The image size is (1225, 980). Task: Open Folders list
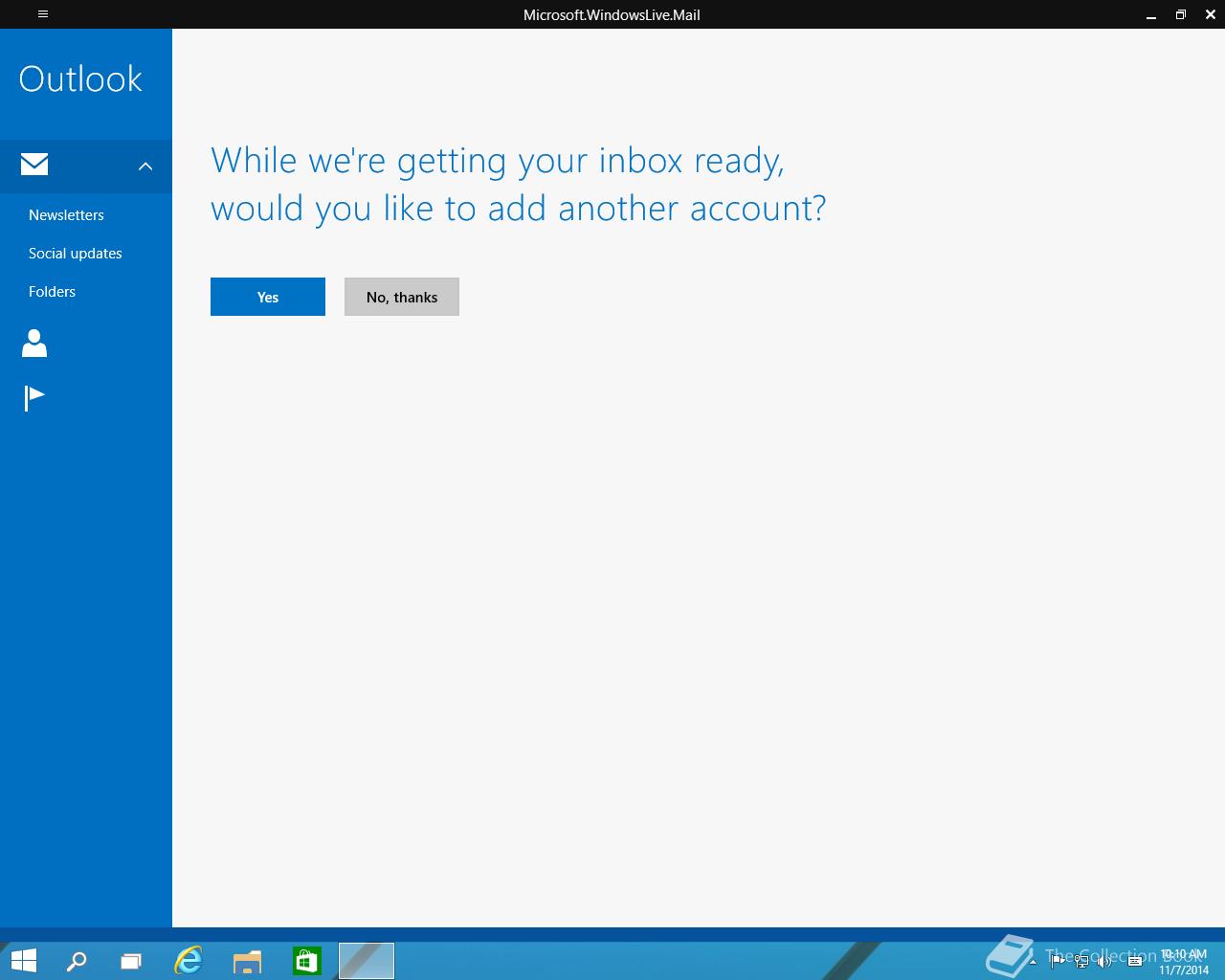[52, 292]
